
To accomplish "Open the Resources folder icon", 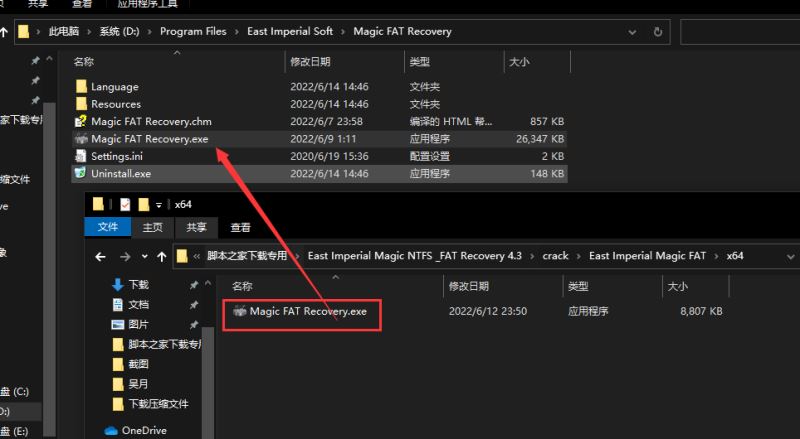I will (81, 104).
